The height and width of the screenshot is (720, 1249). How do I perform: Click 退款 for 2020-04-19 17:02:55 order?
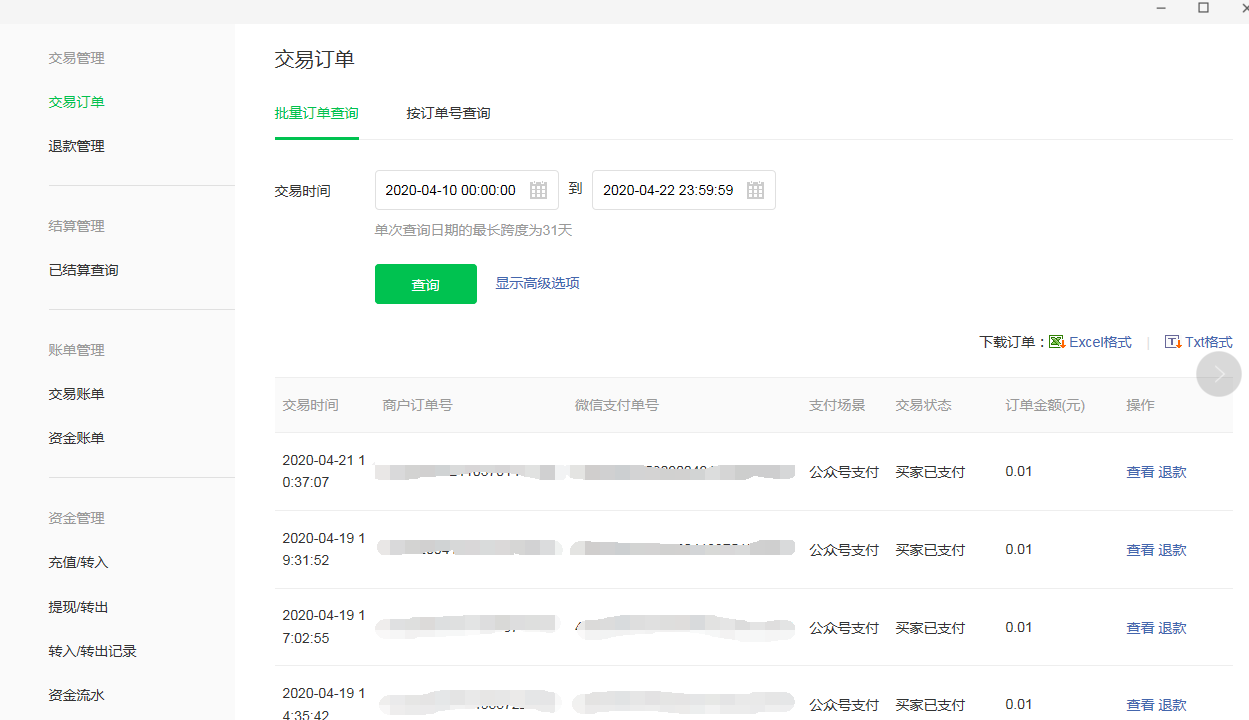point(1172,628)
